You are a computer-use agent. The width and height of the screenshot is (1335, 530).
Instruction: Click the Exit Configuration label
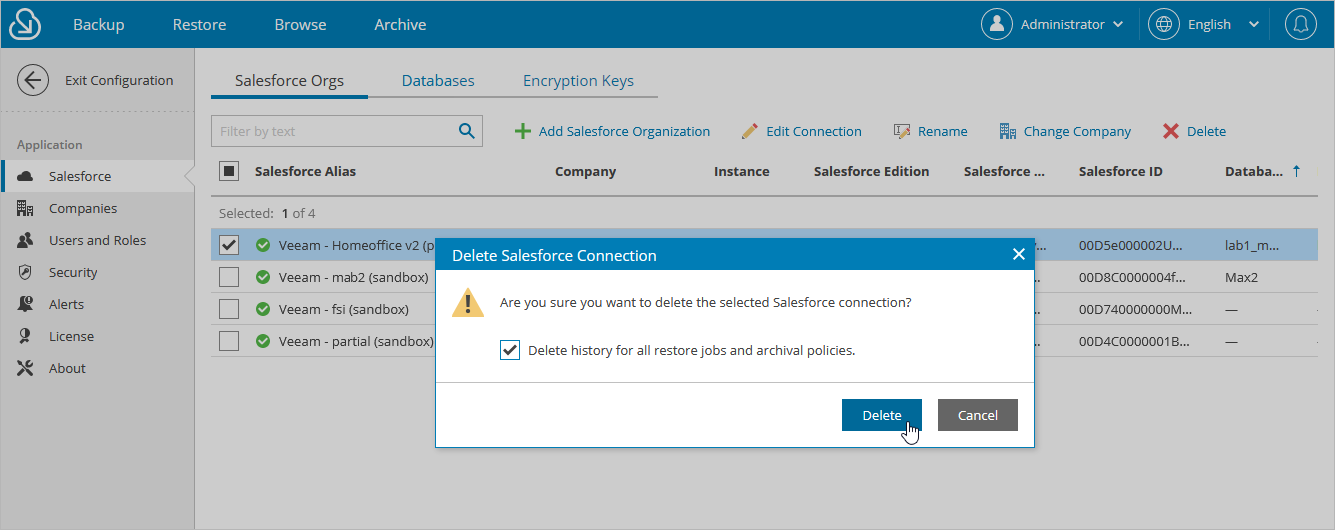[119, 80]
